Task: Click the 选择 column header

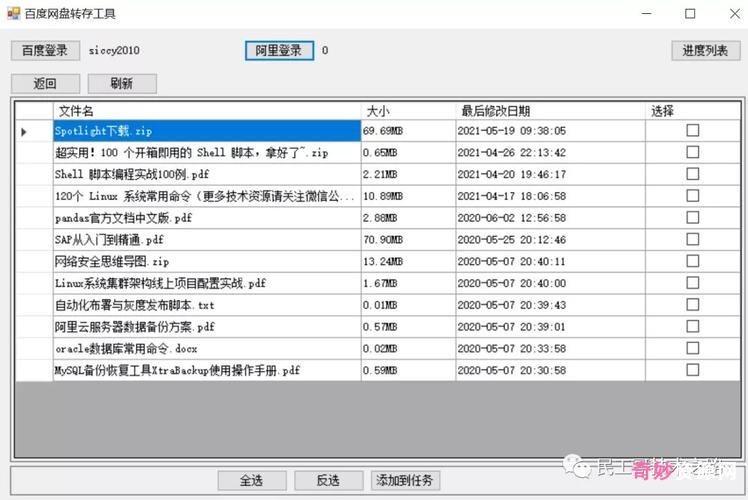Action: coord(693,111)
